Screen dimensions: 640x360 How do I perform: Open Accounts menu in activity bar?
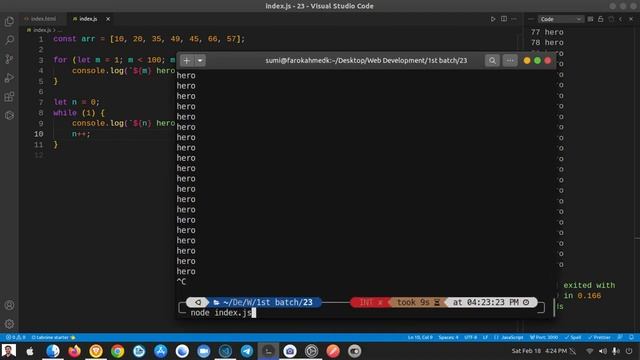(9, 305)
